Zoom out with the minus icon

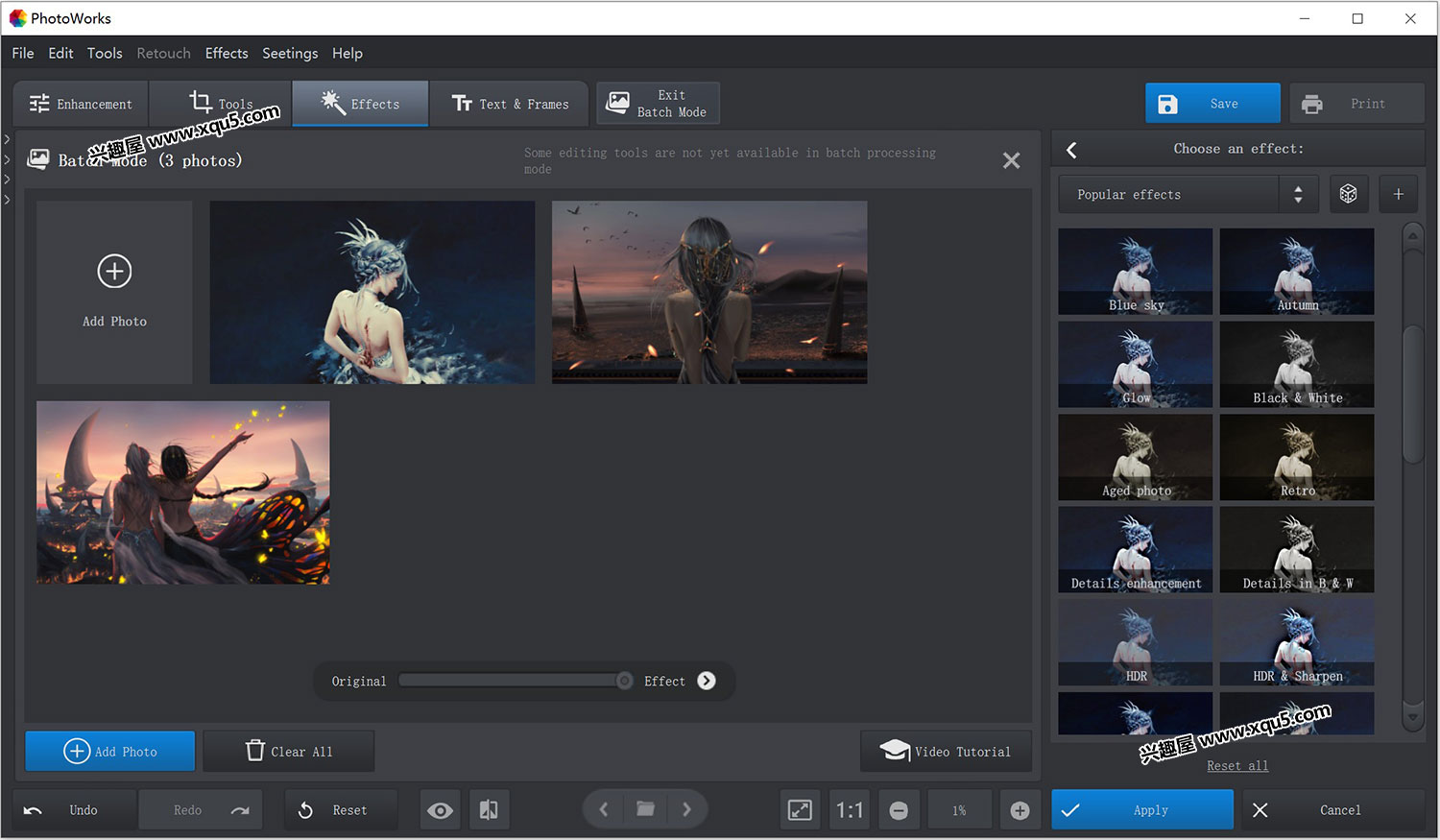899,810
